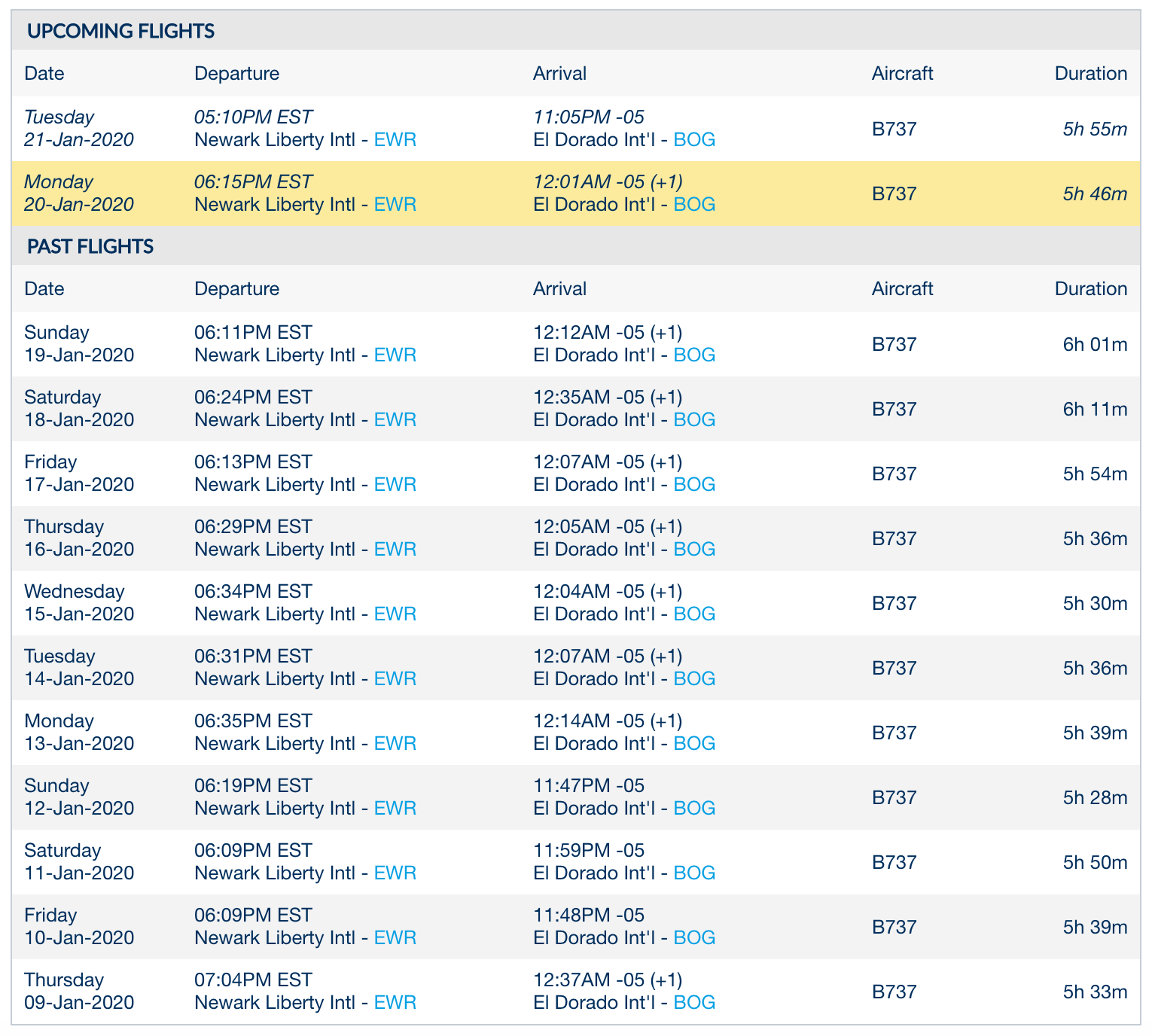Click EWR link for Friday 17-Jan-2020 flight
Screen dimensions: 1152x1036
(395, 485)
